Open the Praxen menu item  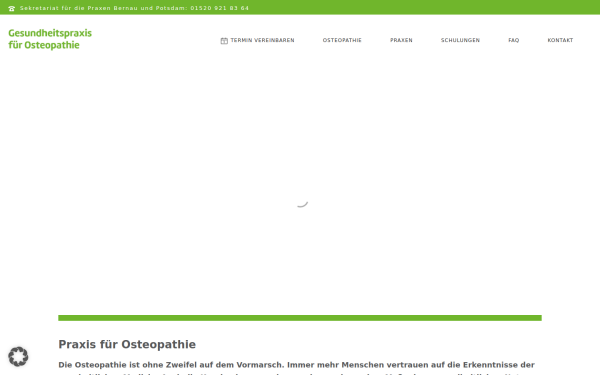click(401, 40)
